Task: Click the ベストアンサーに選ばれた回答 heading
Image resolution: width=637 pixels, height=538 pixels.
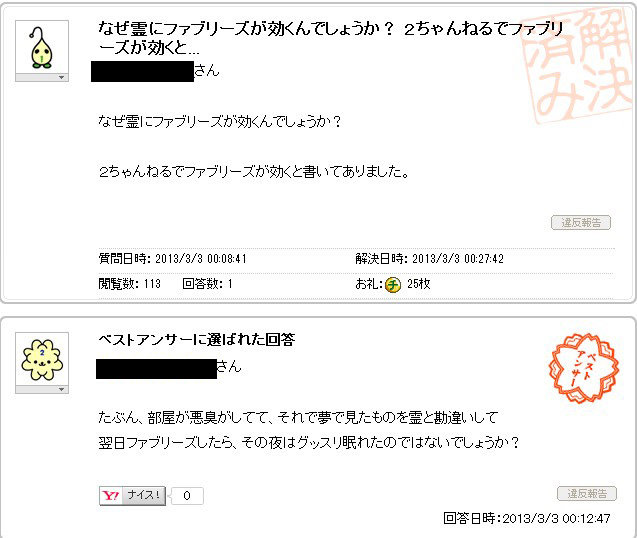Action: coord(197,340)
